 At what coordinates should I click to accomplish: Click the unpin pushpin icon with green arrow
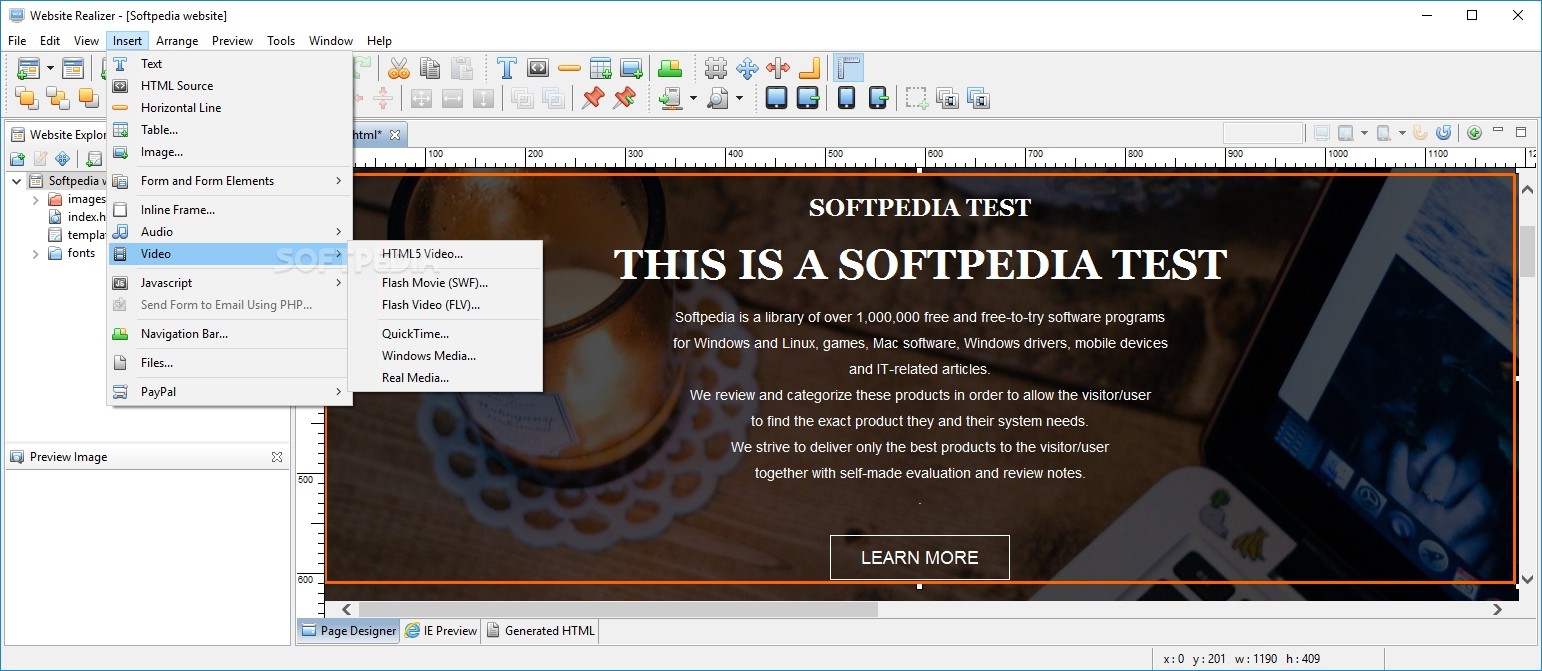pyautogui.click(x=624, y=98)
